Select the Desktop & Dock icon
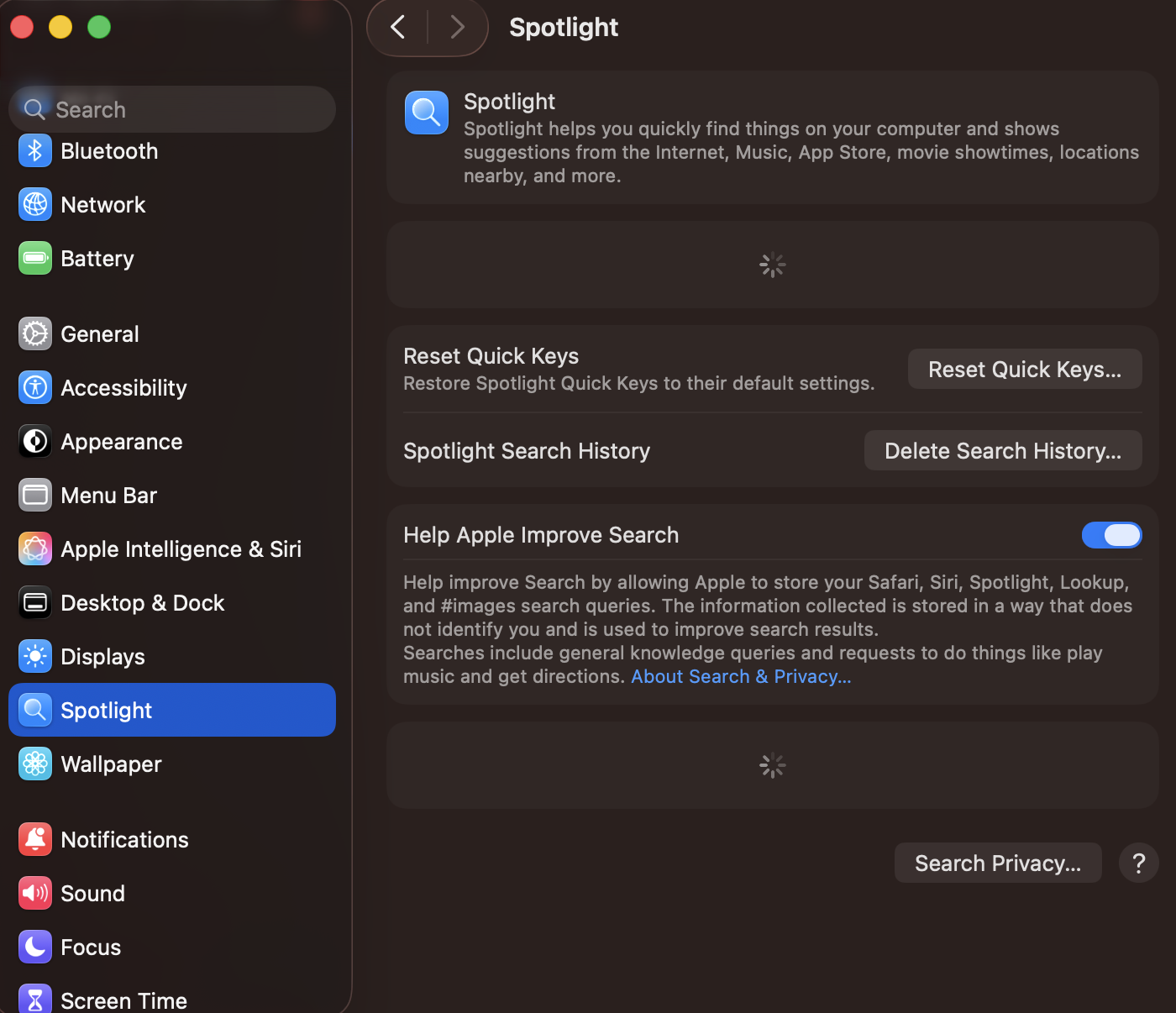 35,603
